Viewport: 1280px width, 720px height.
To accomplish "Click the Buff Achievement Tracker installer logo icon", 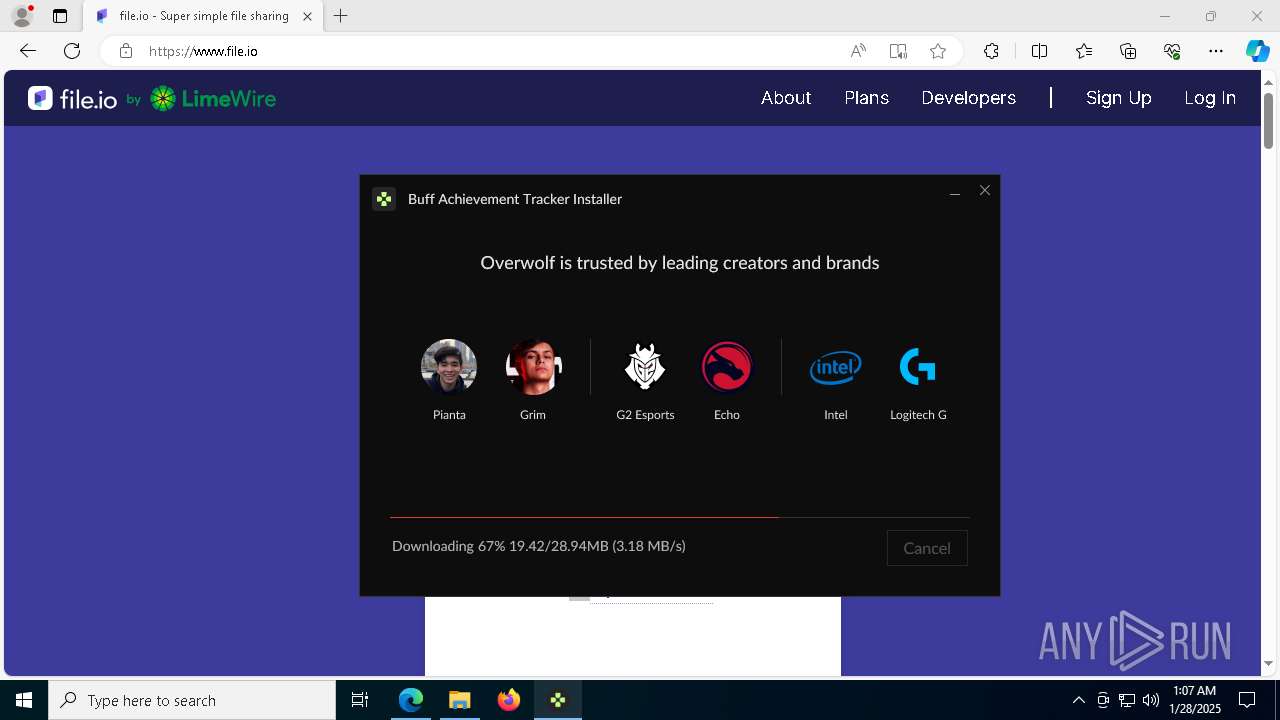I will point(384,199).
